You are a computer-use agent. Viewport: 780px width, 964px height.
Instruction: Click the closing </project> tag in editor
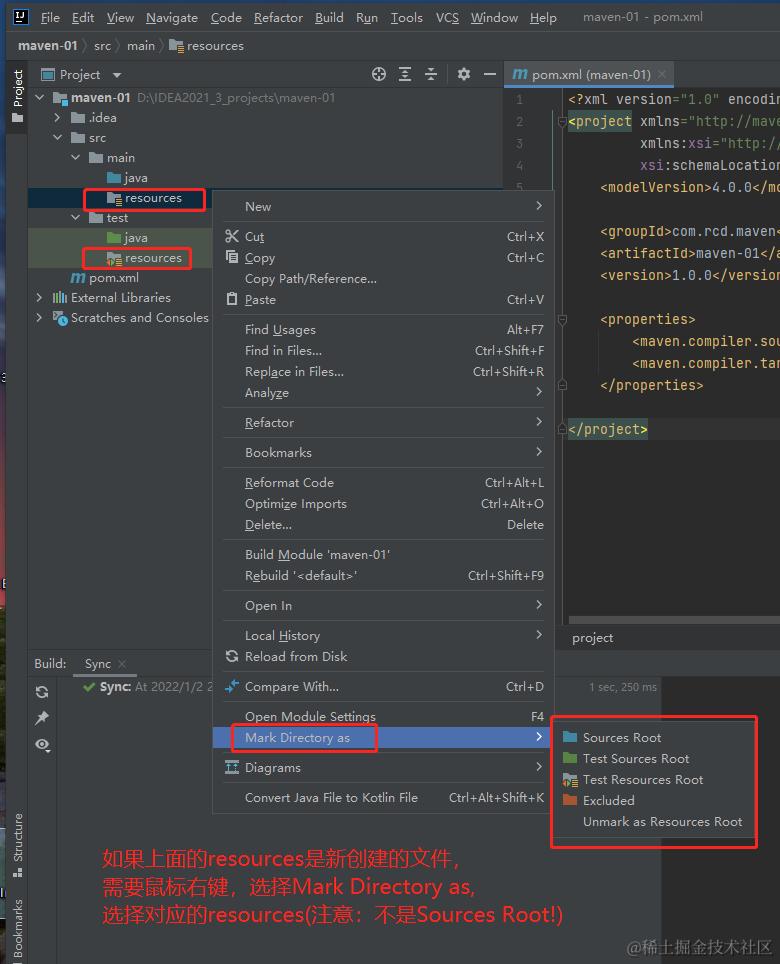tap(607, 429)
